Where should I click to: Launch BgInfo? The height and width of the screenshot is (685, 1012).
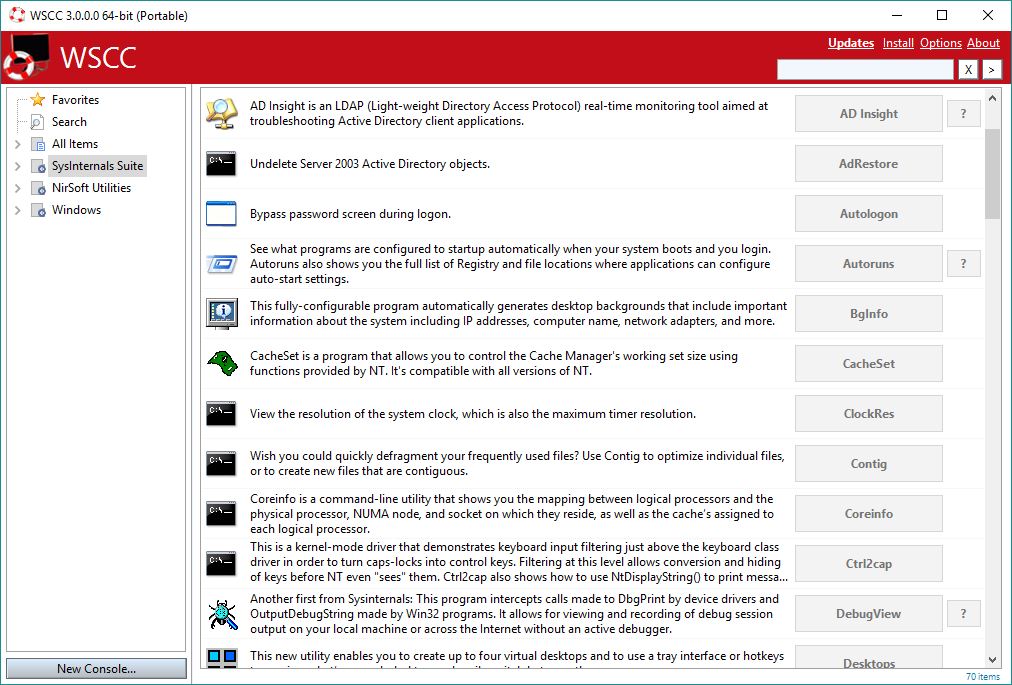pos(868,314)
